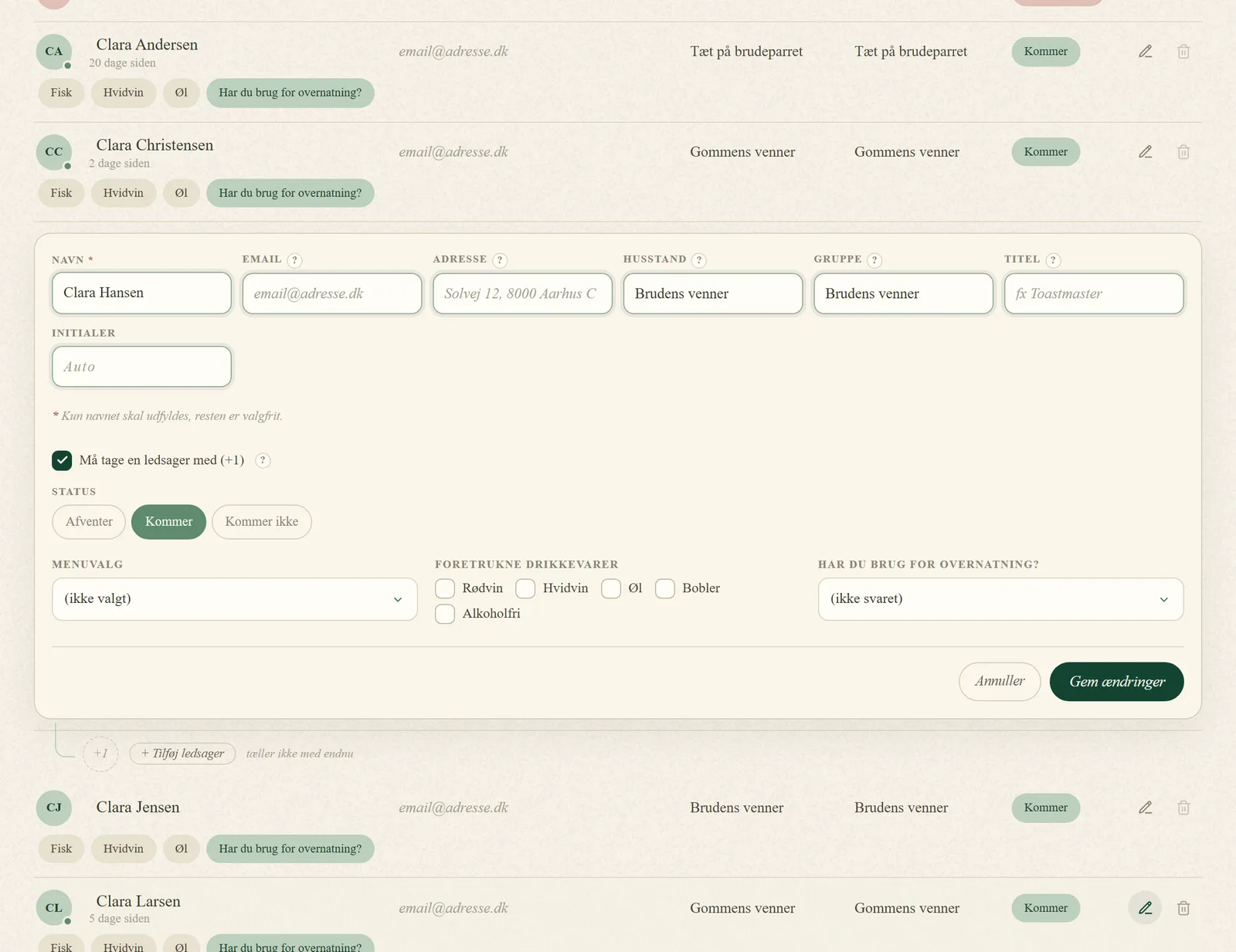This screenshot has width=1236, height=952.
Task: Click the +1 placeholder circle
Action: pos(100,754)
